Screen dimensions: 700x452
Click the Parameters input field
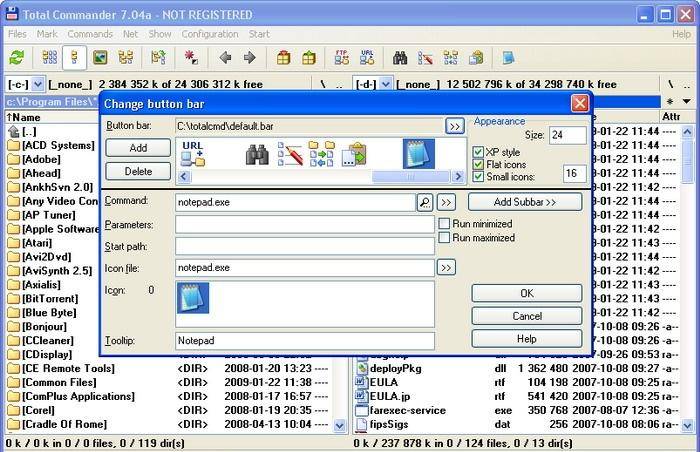coord(305,225)
